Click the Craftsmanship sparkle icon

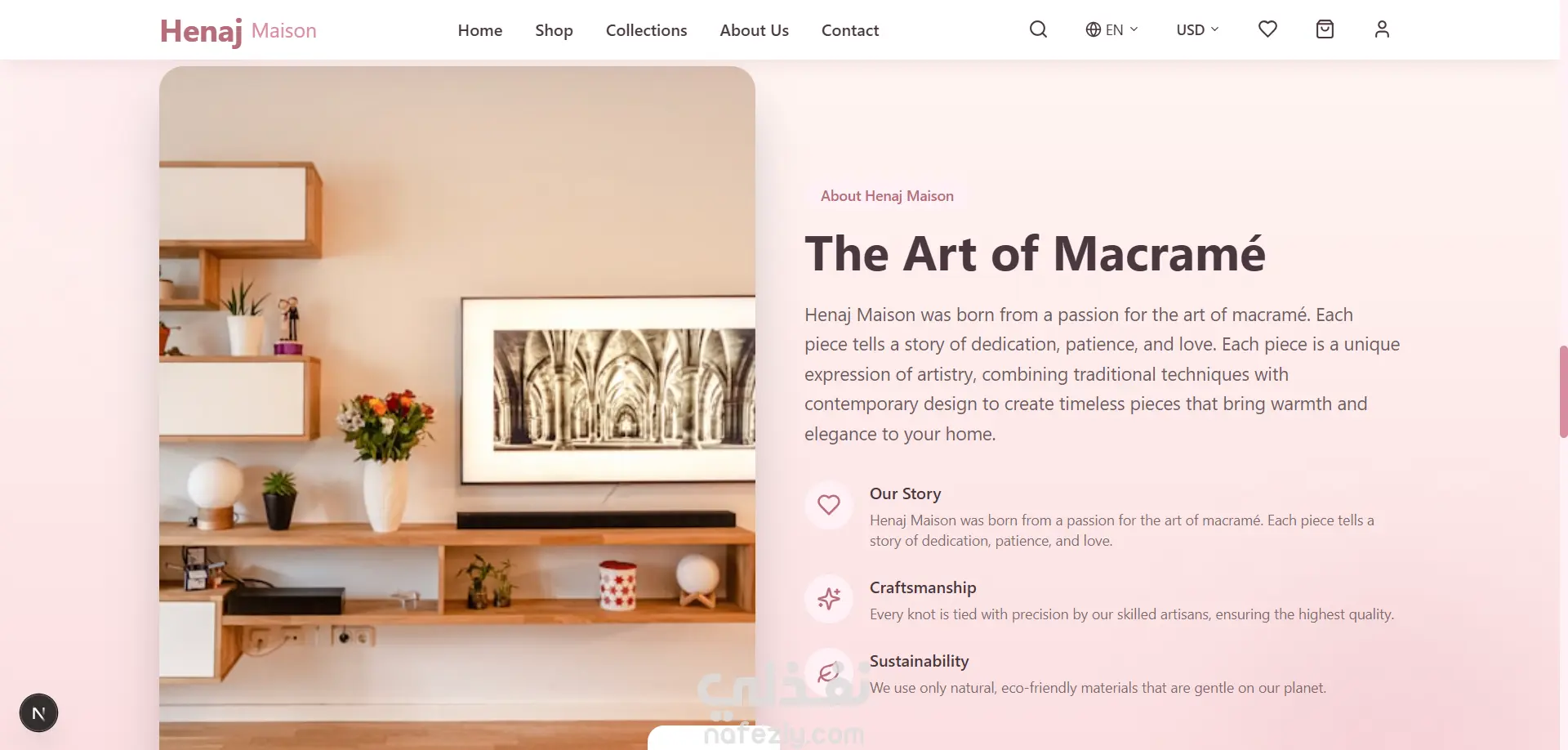pos(829,599)
